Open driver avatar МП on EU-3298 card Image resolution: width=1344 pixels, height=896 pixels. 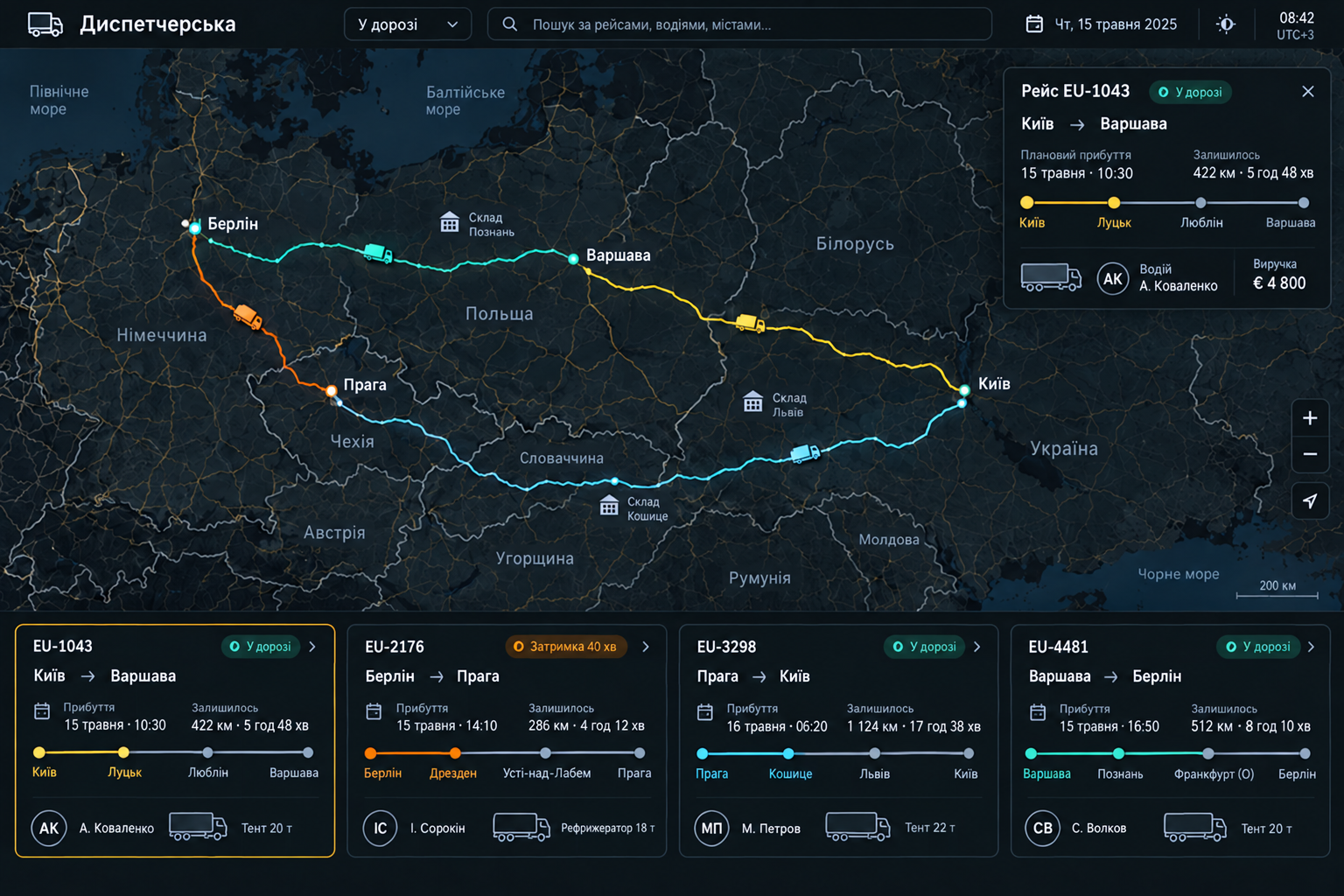click(x=712, y=828)
